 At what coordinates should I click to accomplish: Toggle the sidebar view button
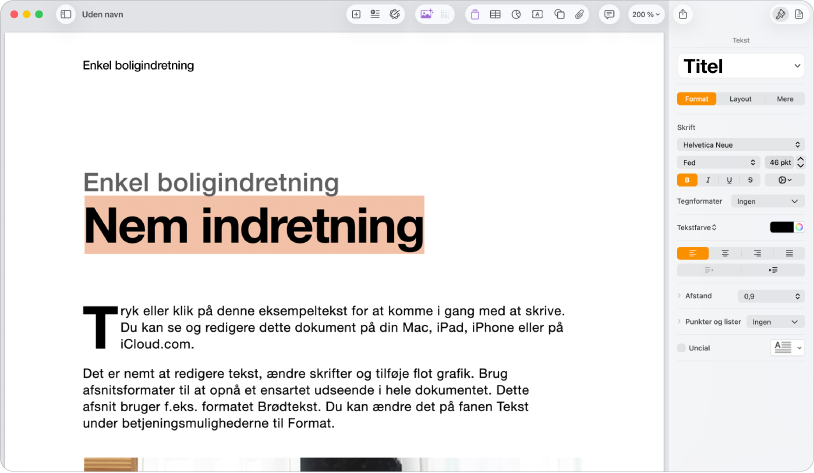click(66, 15)
